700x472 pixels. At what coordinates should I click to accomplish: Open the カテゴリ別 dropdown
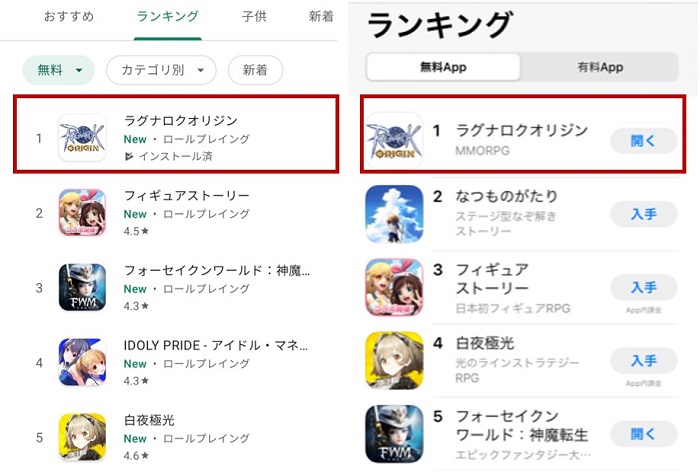coord(161,70)
